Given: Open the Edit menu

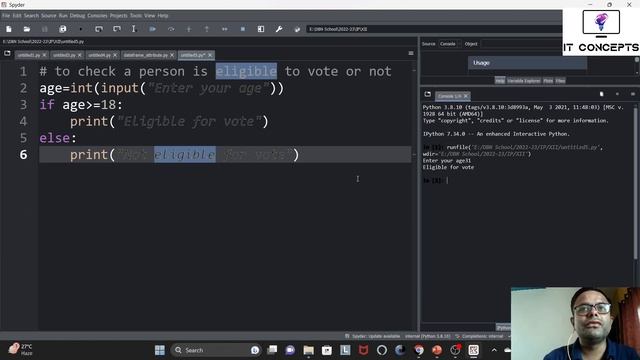Looking at the screenshot, I should click(17, 16).
